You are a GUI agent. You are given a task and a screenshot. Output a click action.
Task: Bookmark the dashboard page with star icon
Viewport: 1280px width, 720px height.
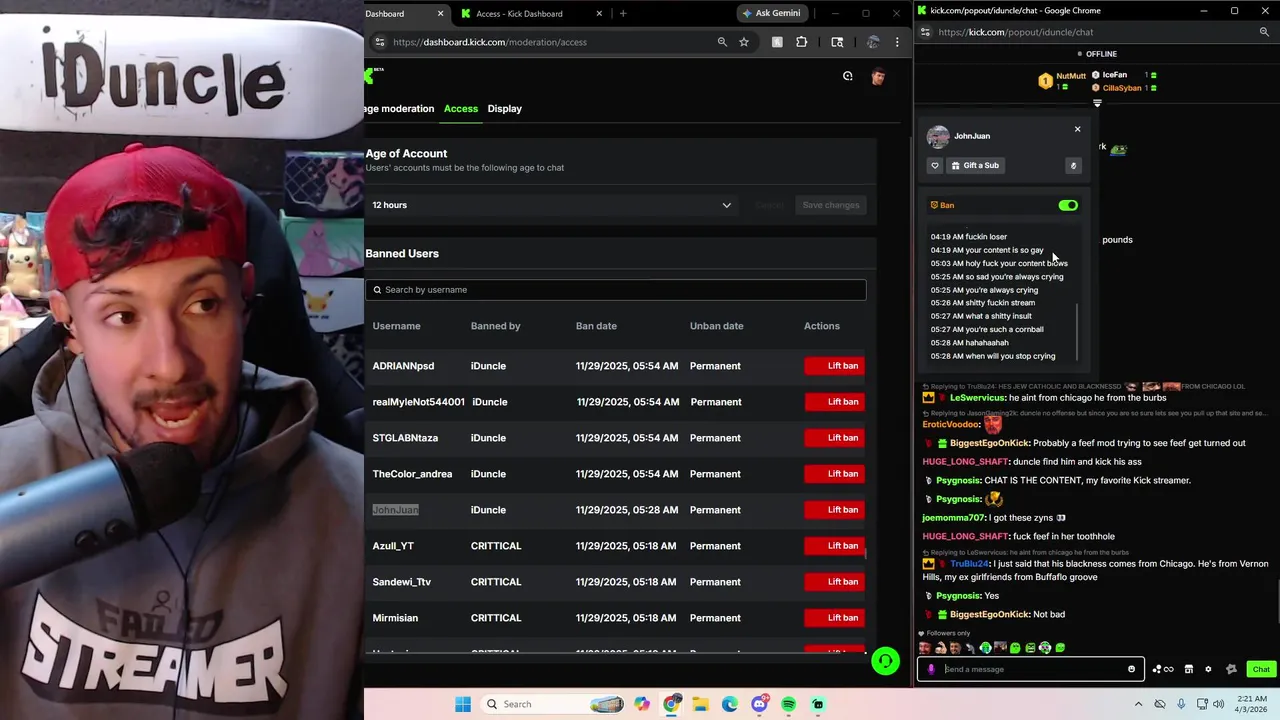744,42
